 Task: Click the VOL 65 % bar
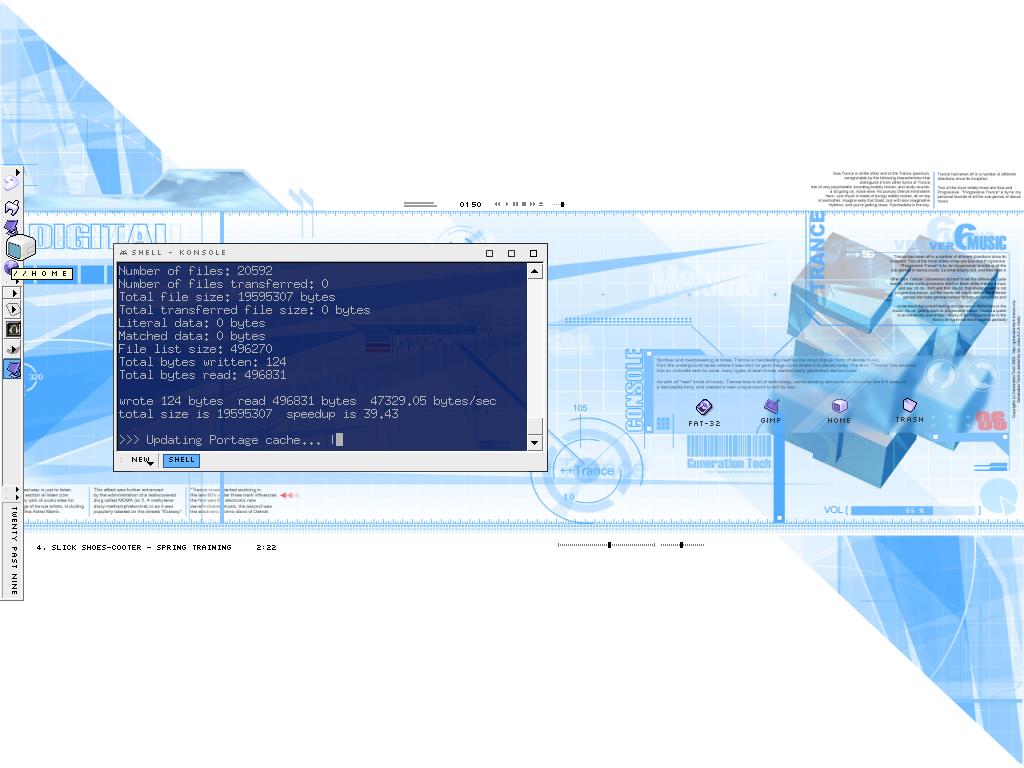914,510
